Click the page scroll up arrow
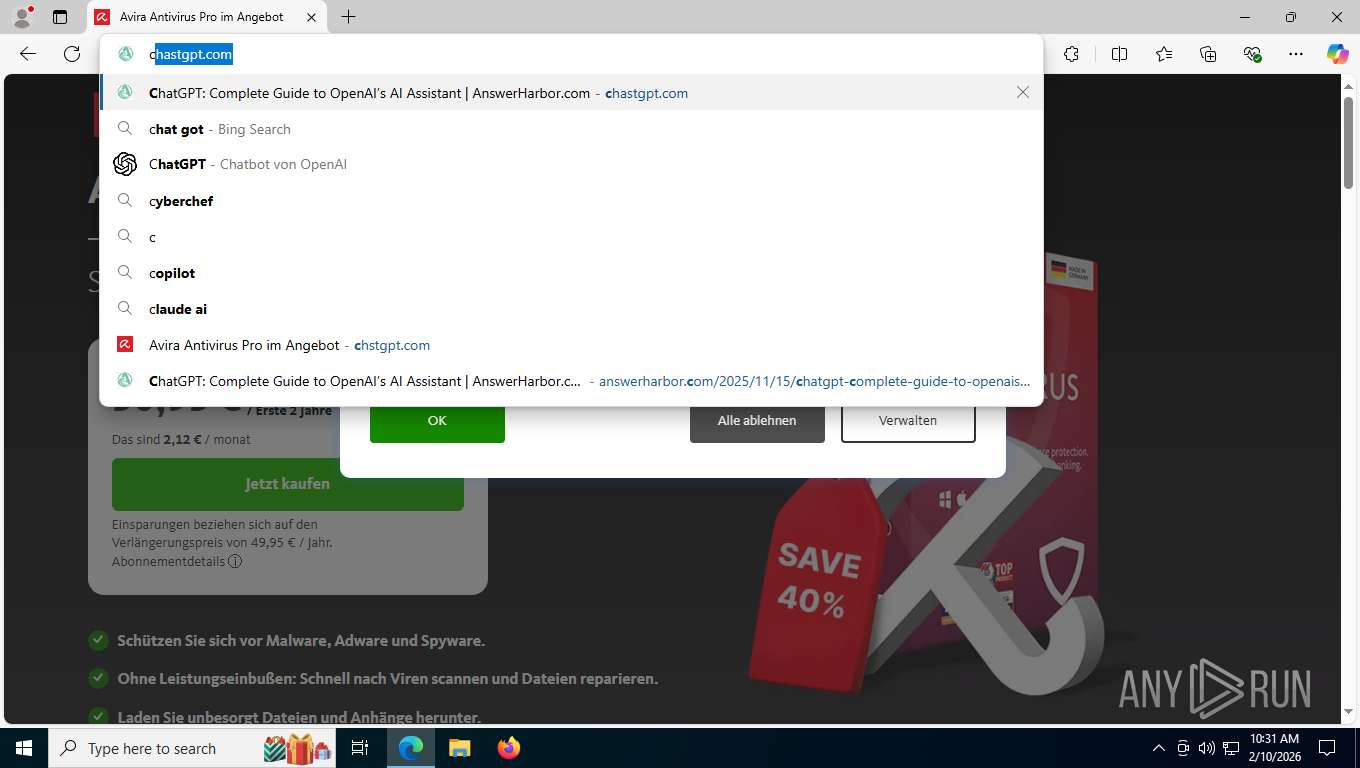The height and width of the screenshot is (768, 1360). (x=1348, y=87)
